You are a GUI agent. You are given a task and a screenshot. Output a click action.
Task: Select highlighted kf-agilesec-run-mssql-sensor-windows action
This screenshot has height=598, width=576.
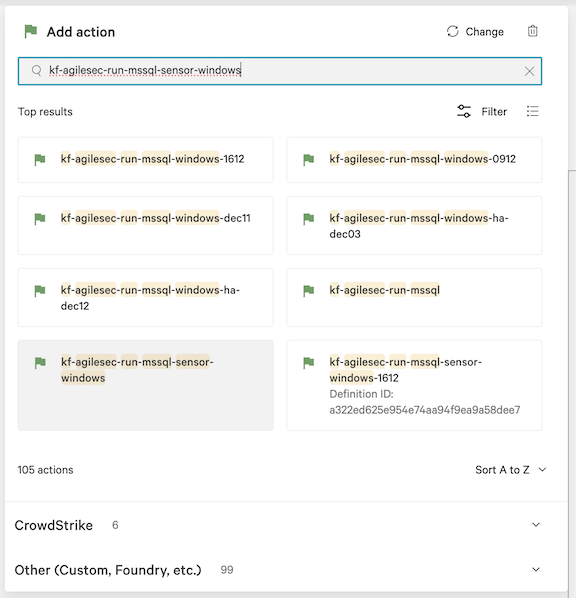(x=145, y=385)
